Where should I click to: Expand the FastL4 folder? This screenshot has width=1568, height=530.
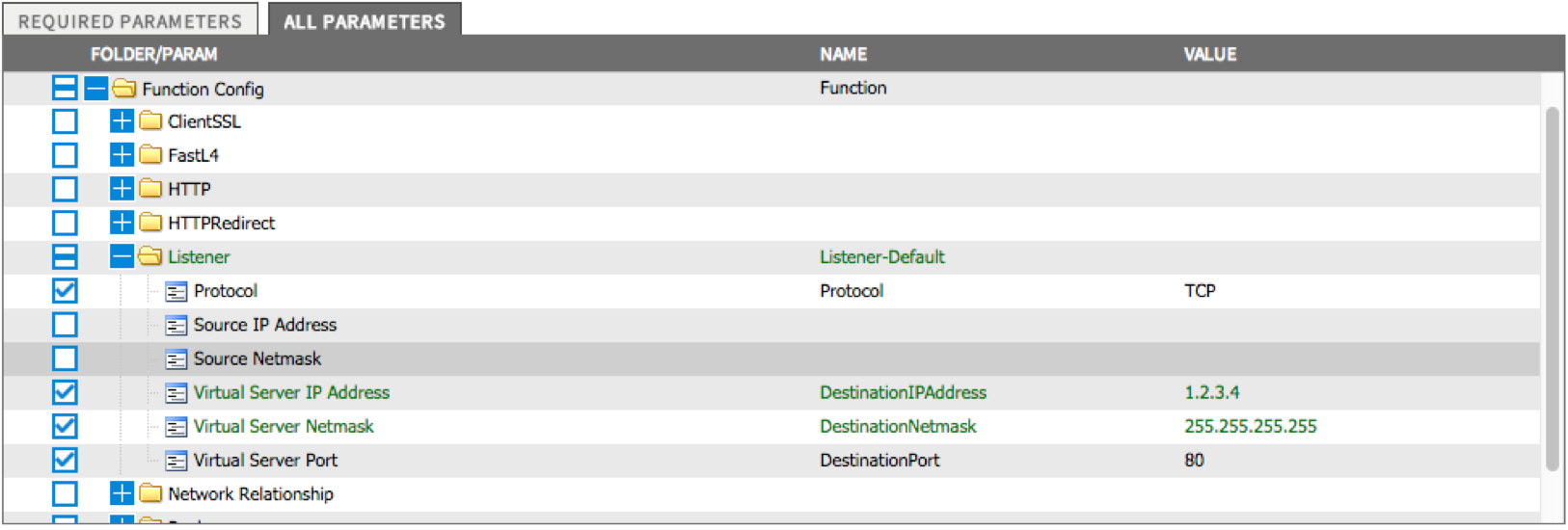(x=122, y=155)
